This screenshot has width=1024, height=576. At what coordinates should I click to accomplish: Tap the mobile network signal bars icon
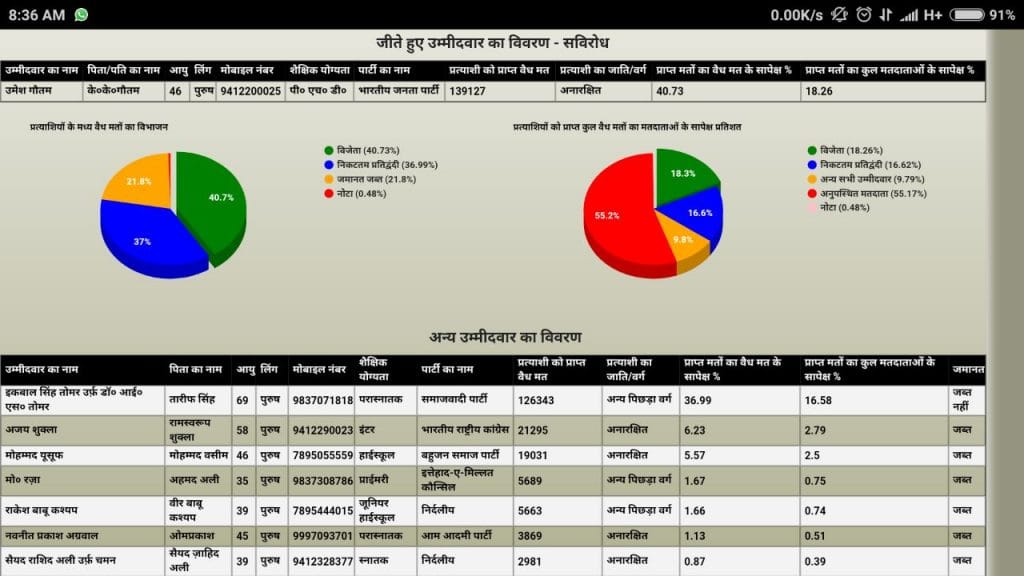908,15
